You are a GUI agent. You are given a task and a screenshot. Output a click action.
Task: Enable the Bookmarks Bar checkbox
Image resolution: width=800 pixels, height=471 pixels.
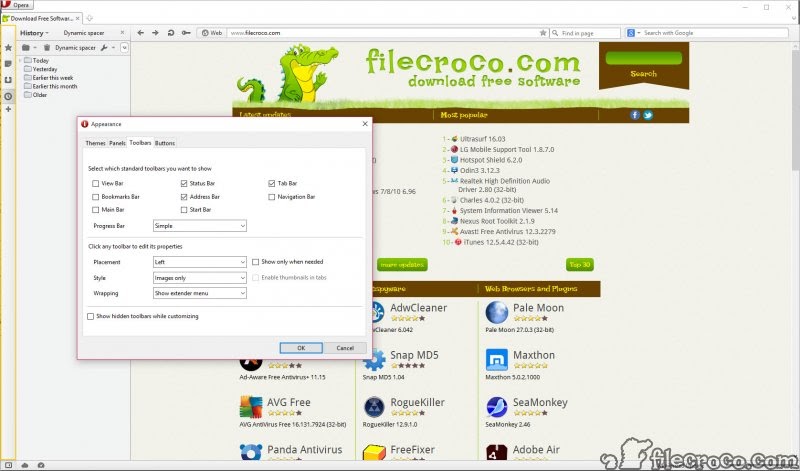coord(95,196)
